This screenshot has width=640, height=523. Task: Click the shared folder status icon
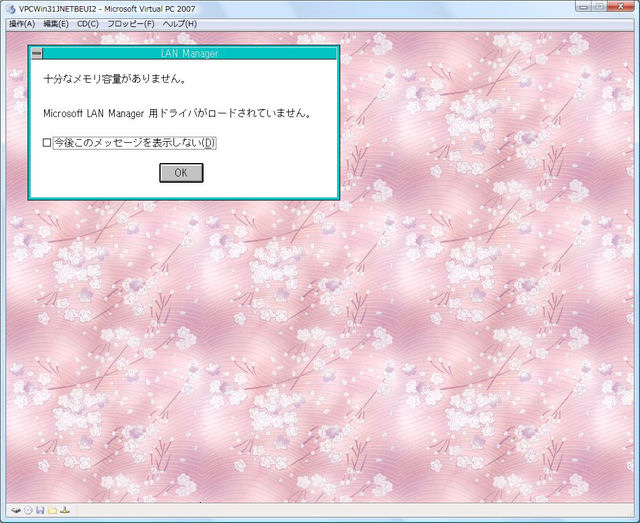click(x=52, y=510)
